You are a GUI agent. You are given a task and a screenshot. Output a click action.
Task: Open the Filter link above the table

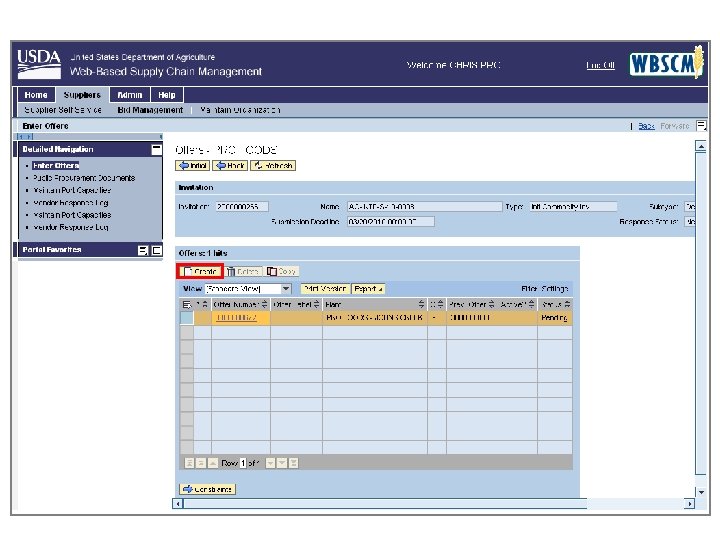(x=529, y=289)
